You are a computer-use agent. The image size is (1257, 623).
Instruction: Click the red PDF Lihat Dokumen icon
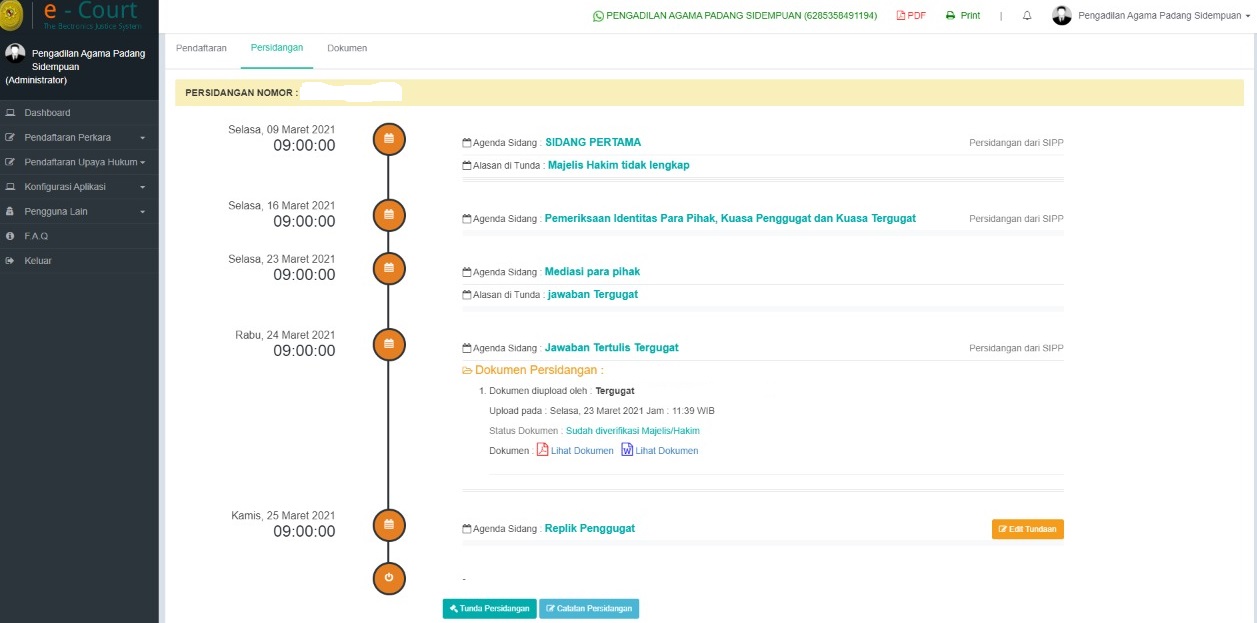[543, 450]
